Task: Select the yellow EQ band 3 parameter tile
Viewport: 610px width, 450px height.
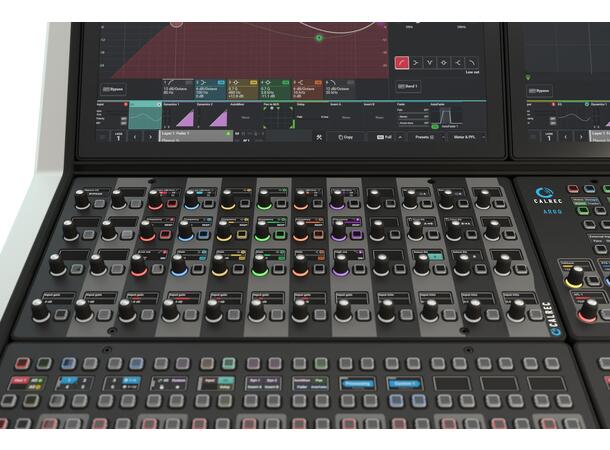Action: [243, 89]
